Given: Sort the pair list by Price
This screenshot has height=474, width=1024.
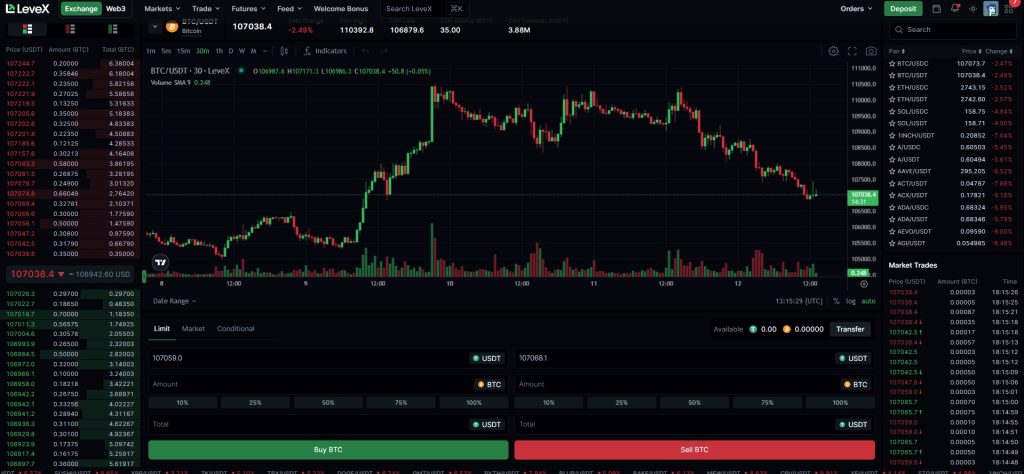Looking at the screenshot, I should (971, 51).
